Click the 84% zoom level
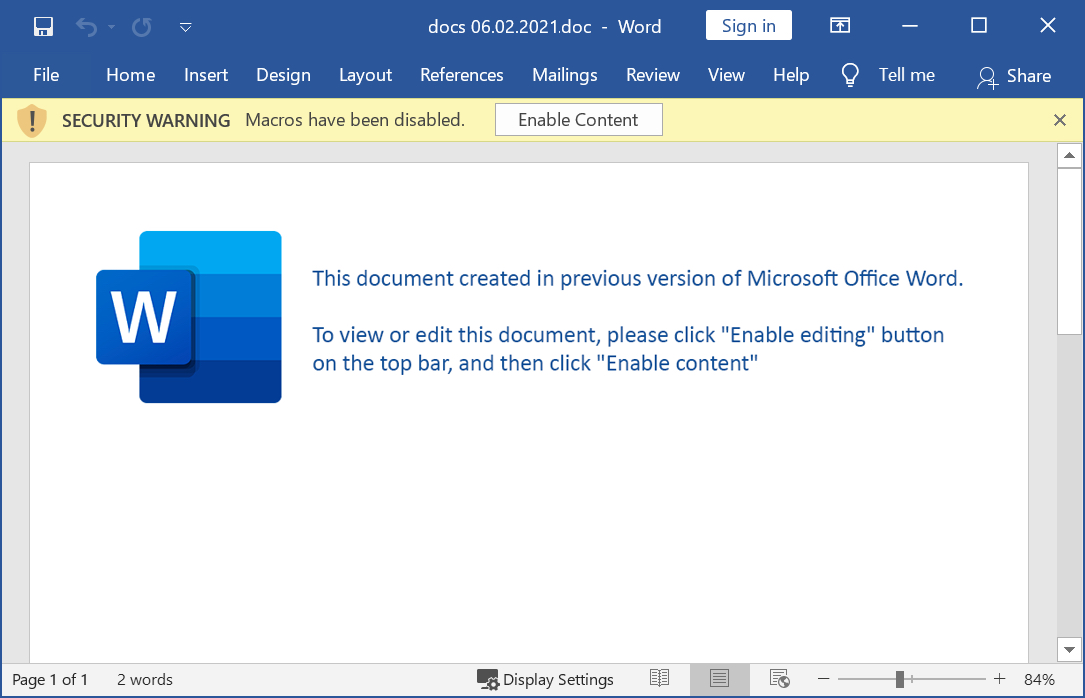Image resolution: width=1085 pixels, height=698 pixels. [x=1039, y=680]
